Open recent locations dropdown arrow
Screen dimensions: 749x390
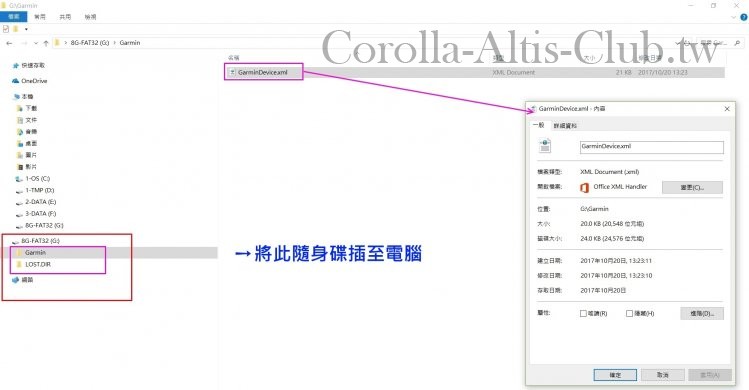point(36,43)
